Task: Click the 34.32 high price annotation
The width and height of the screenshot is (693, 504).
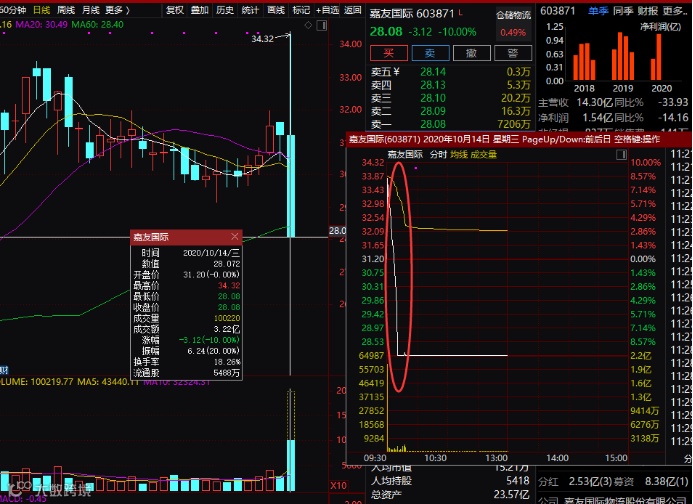Action: pyautogui.click(x=263, y=38)
